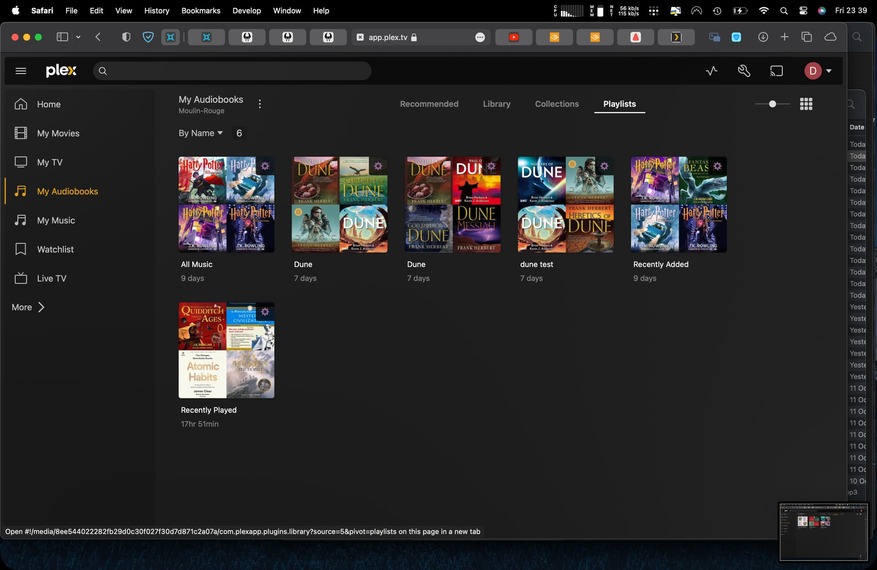Screen dimensions: 877x570
Task: Click smart playlist gear on Recently Played
Action: (265, 312)
